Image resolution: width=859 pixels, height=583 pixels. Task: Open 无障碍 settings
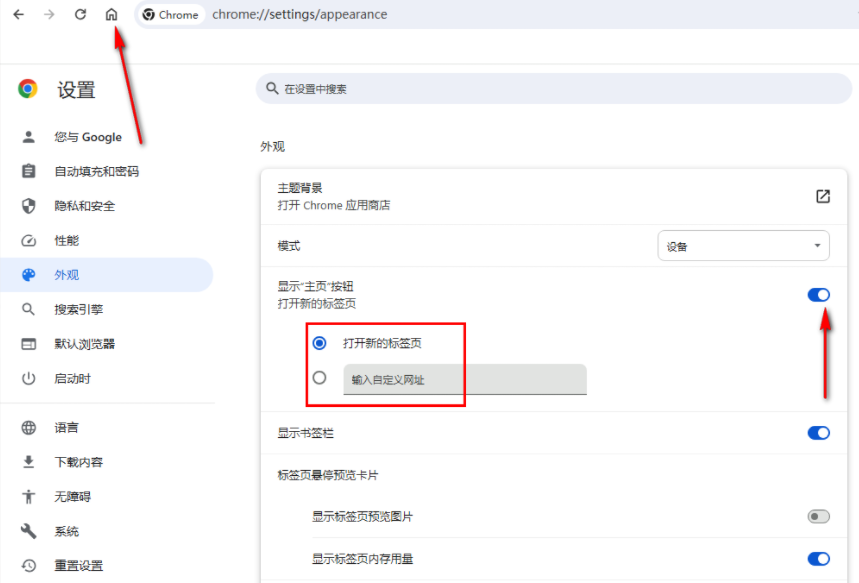(107, 496)
